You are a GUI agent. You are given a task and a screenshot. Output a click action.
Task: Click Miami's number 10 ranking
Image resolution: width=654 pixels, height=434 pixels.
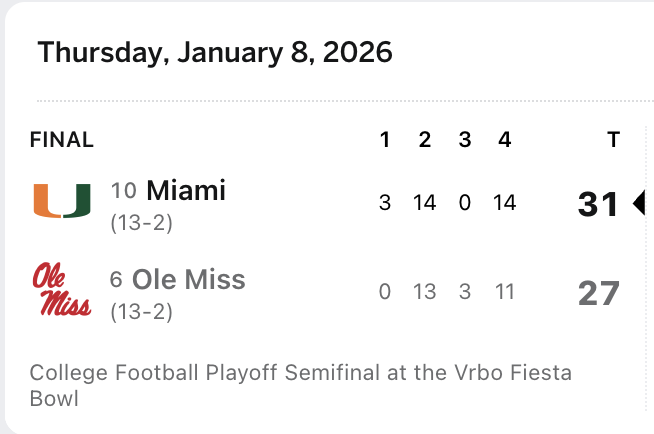124,191
